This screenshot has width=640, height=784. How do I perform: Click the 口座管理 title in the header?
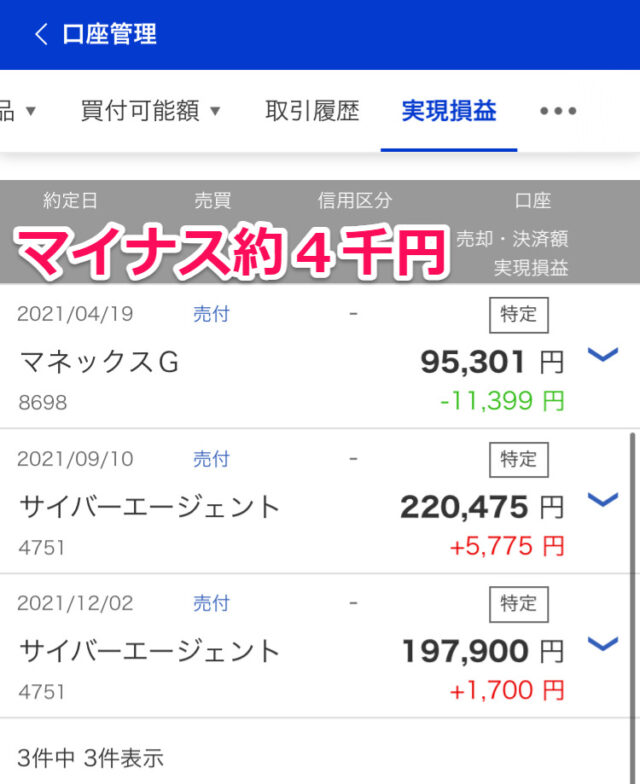[x=110, y=34]
